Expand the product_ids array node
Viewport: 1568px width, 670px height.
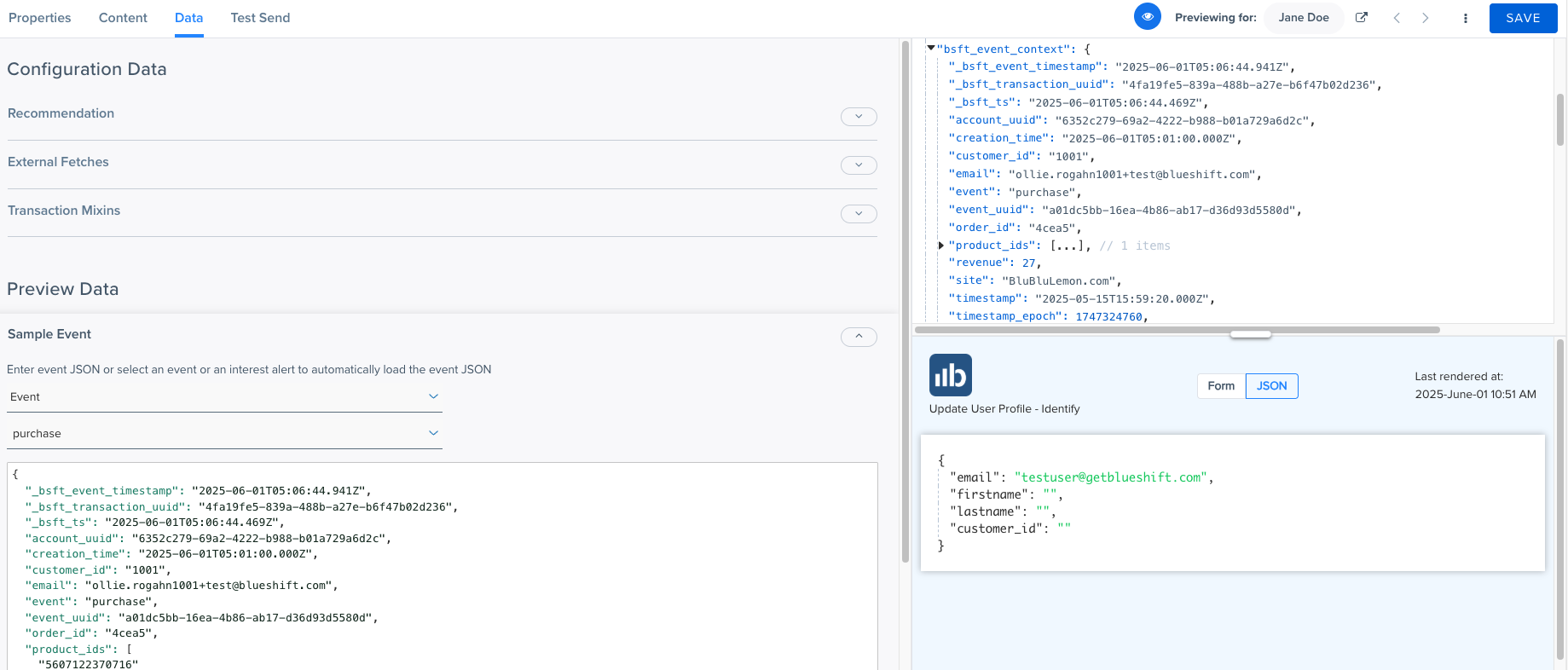tap(941, 245)
